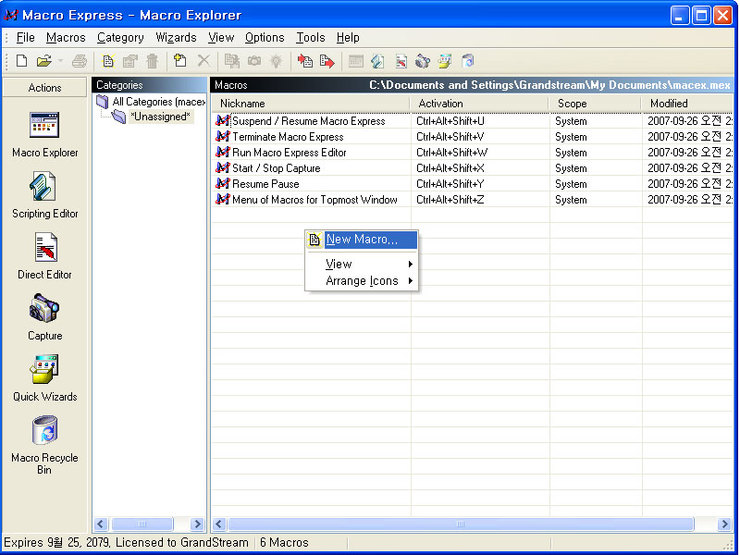Open Scripting Editor from Actions sidebar
740x555 pixels.
click(45, 195)
